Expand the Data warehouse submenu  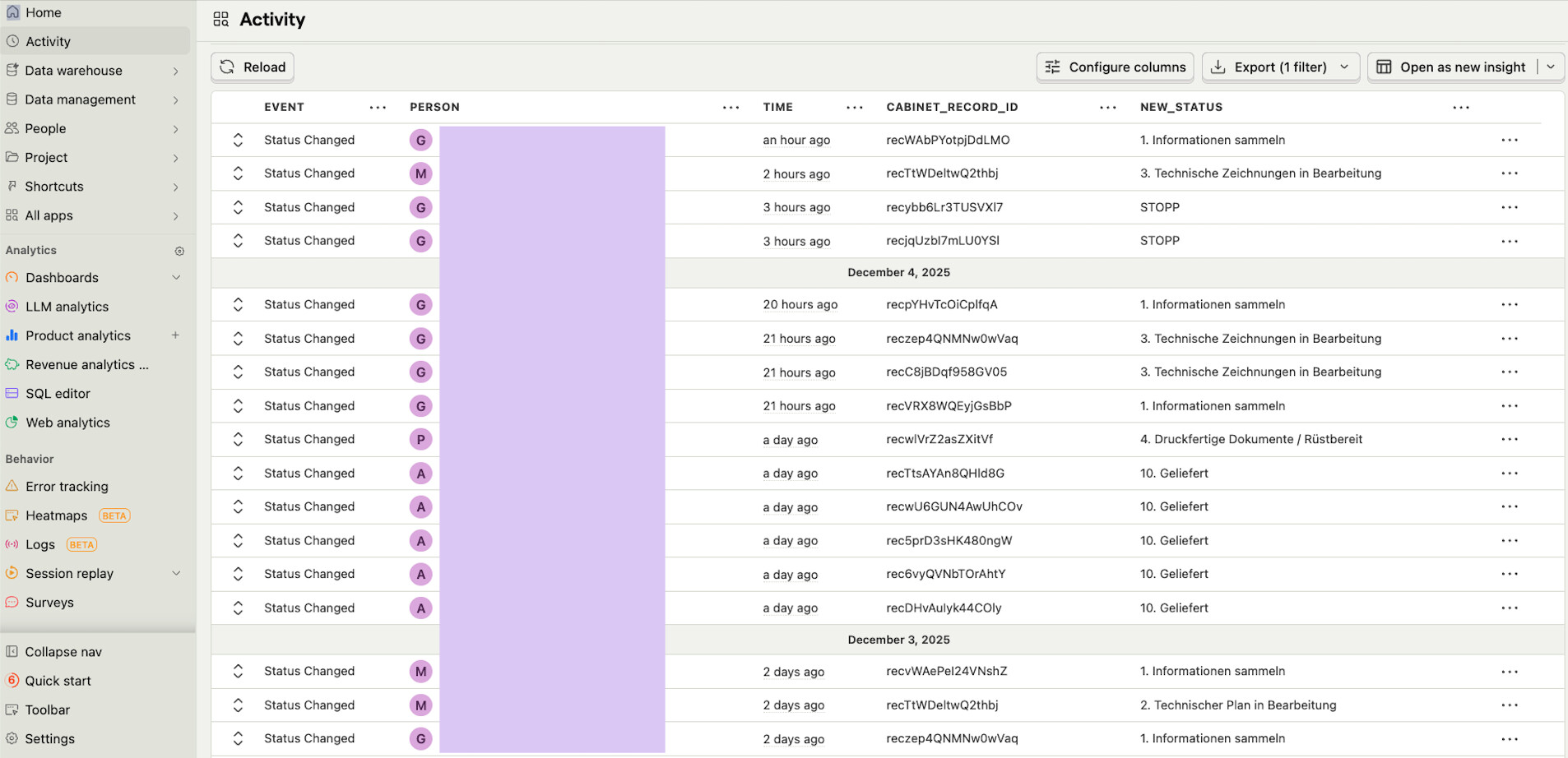tap(175, 72)
